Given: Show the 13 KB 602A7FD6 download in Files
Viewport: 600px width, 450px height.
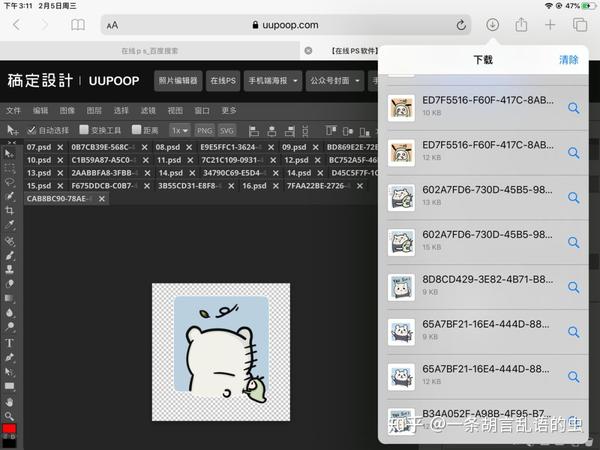Looking at the screenshot, I should (x=573, y=197).
